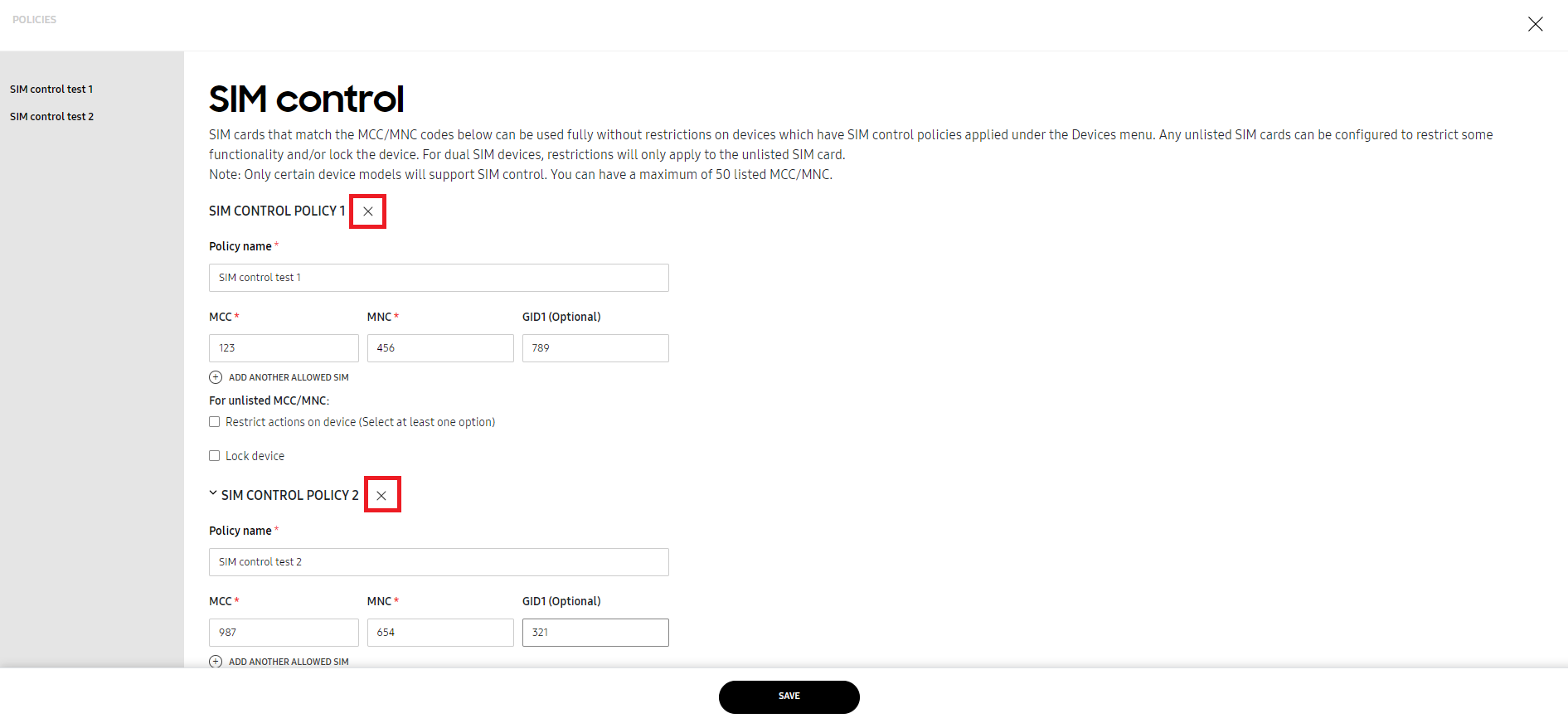Click Add Another Allowed SIM under Policy 1
The width and height of the screenshot is (1568, 723).
tap(289, 377)
